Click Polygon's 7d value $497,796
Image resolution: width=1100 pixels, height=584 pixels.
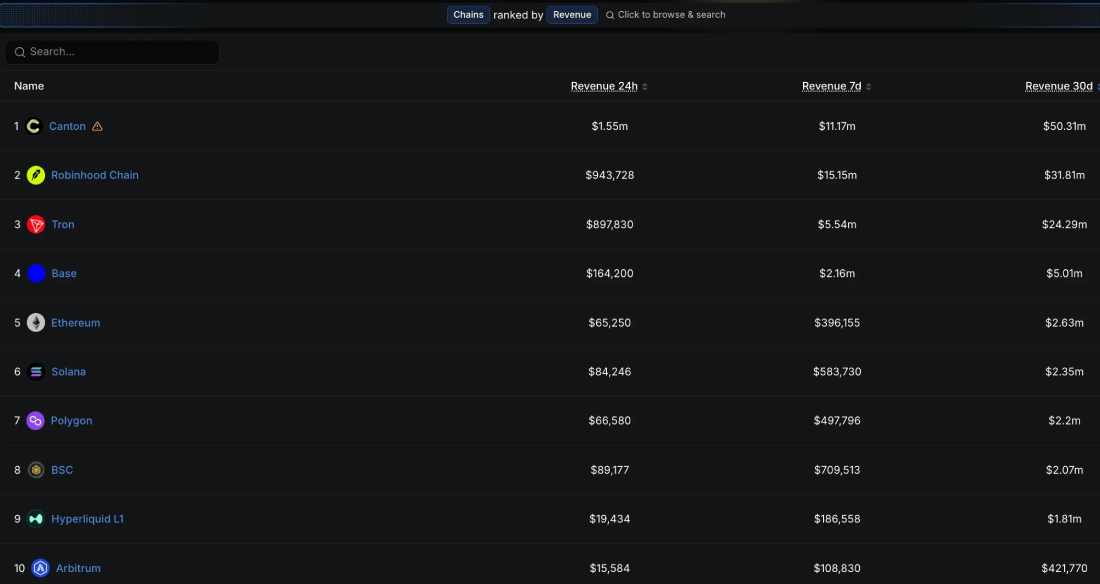click(x=837, y=421)
